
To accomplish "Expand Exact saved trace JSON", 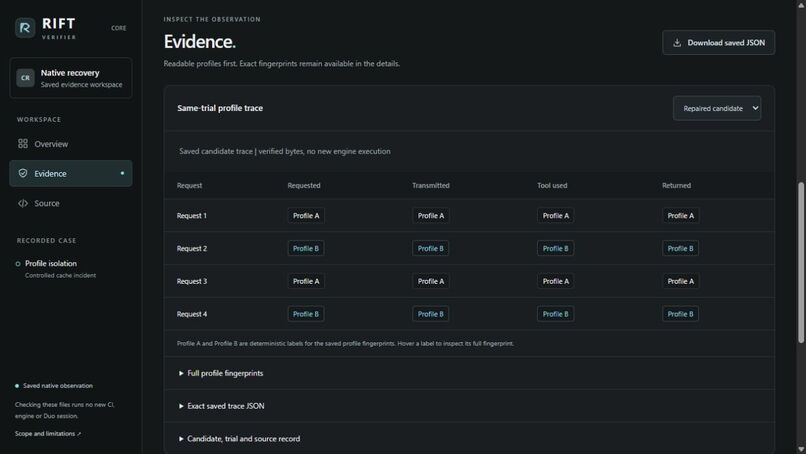I will pos(221,406).
